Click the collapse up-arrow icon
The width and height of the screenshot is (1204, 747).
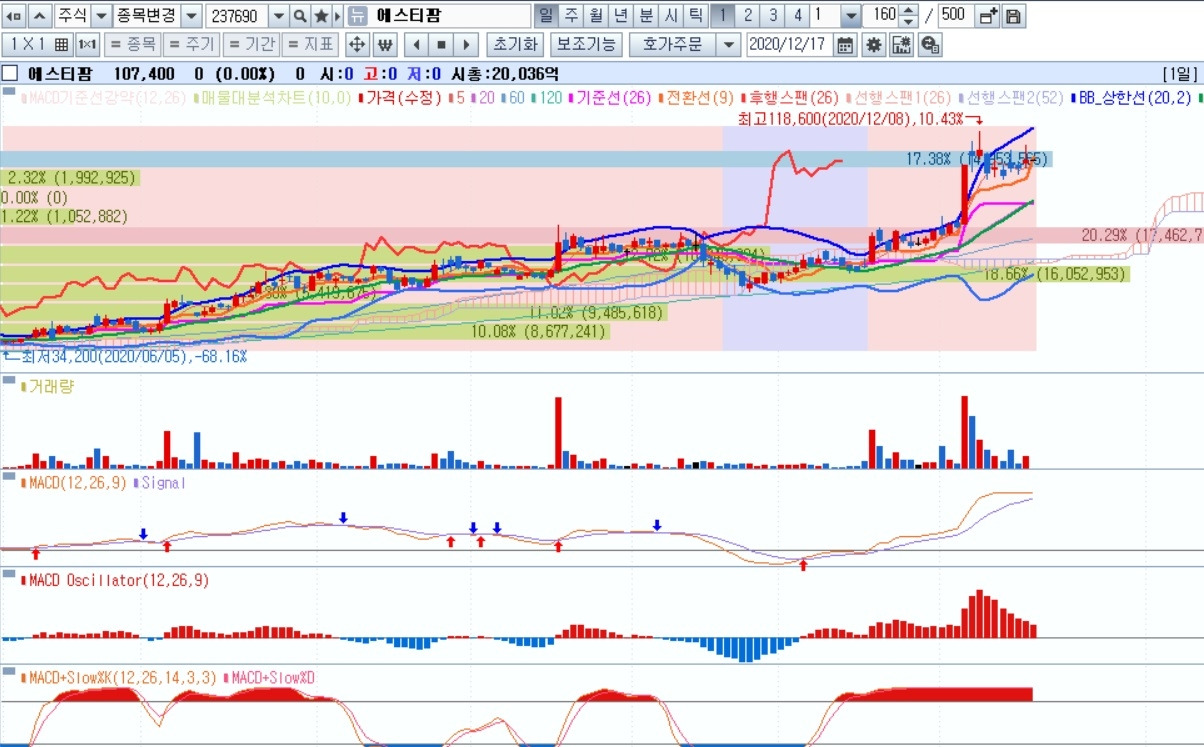(x=38, y=16)
